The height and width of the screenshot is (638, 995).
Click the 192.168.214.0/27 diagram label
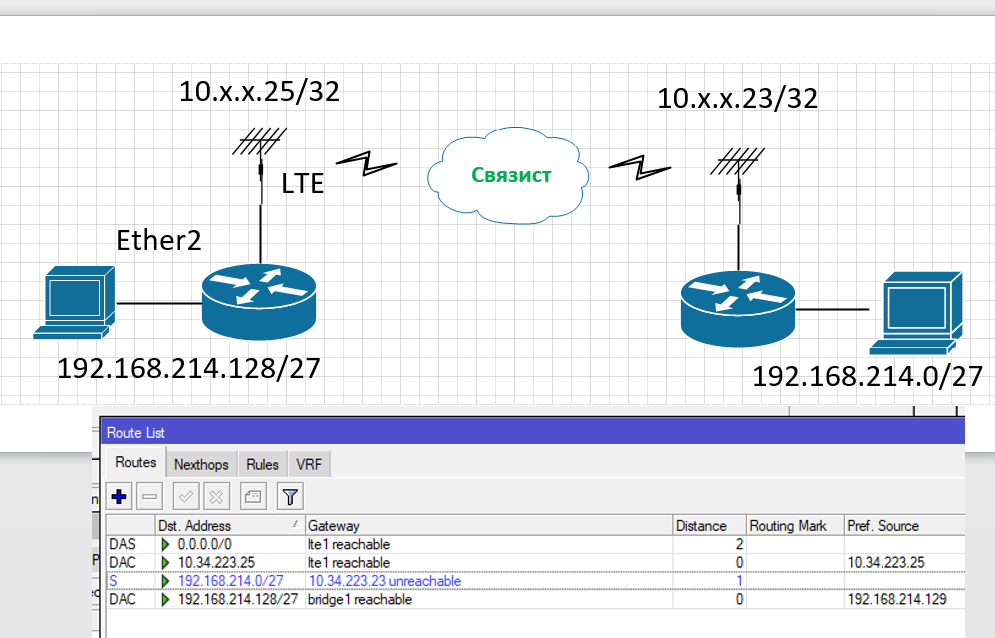click(x=867, y=376)
